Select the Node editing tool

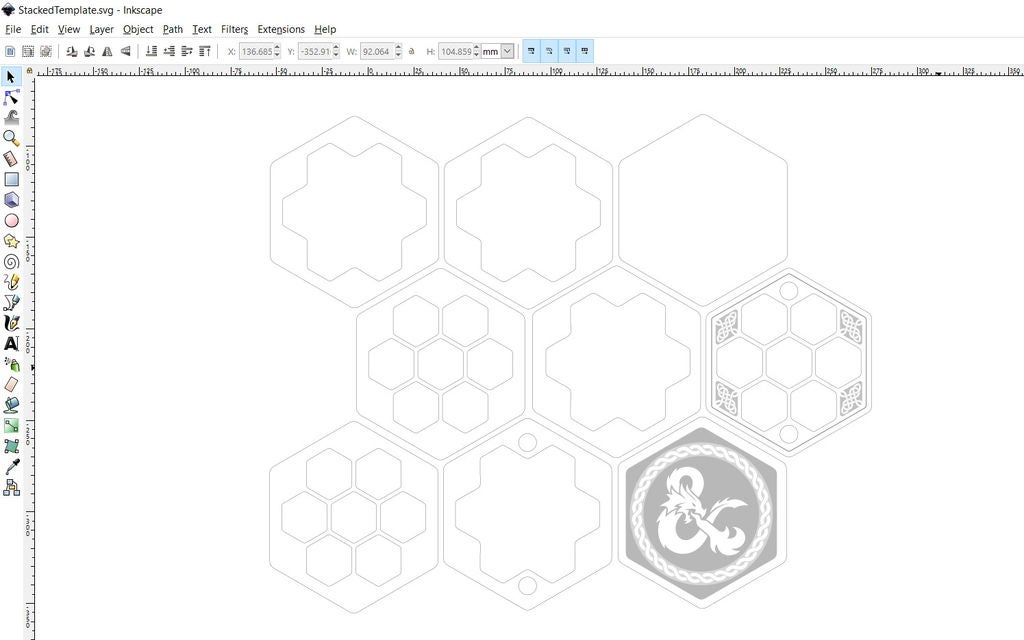(x=11, y=97)
